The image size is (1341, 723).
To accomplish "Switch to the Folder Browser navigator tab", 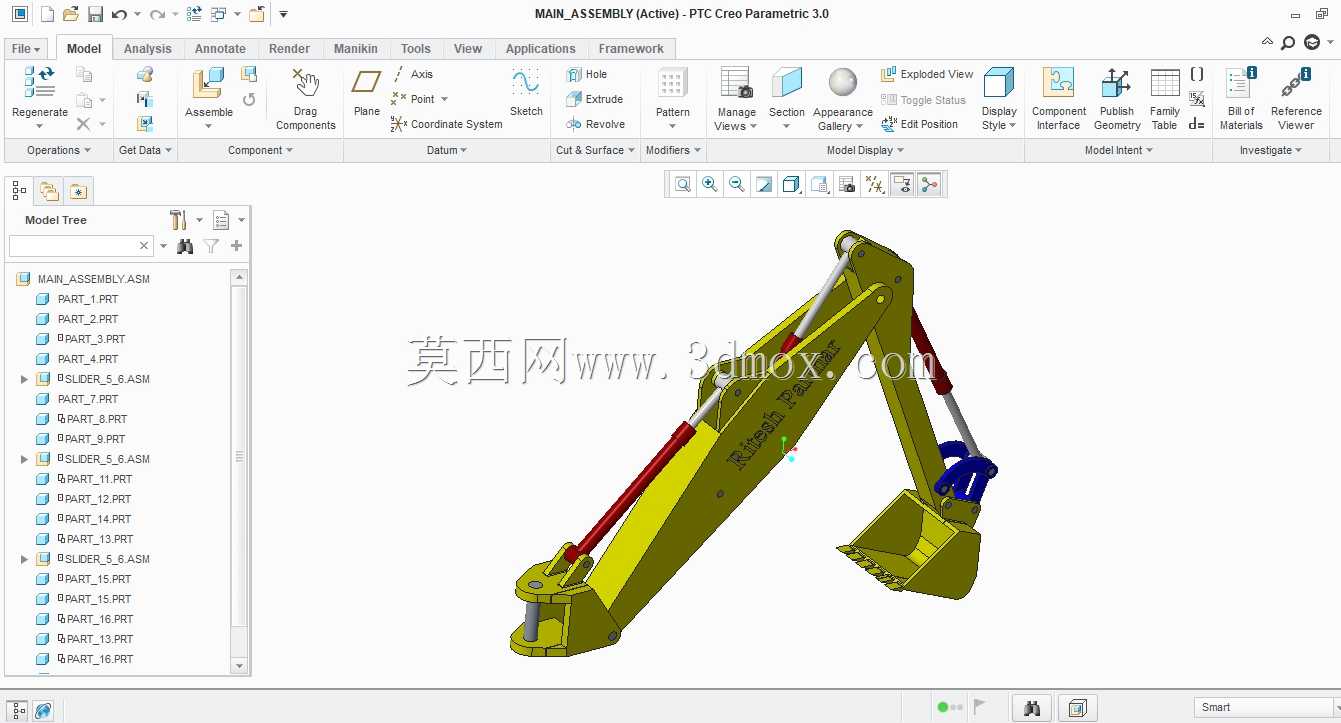I will 49,191.
